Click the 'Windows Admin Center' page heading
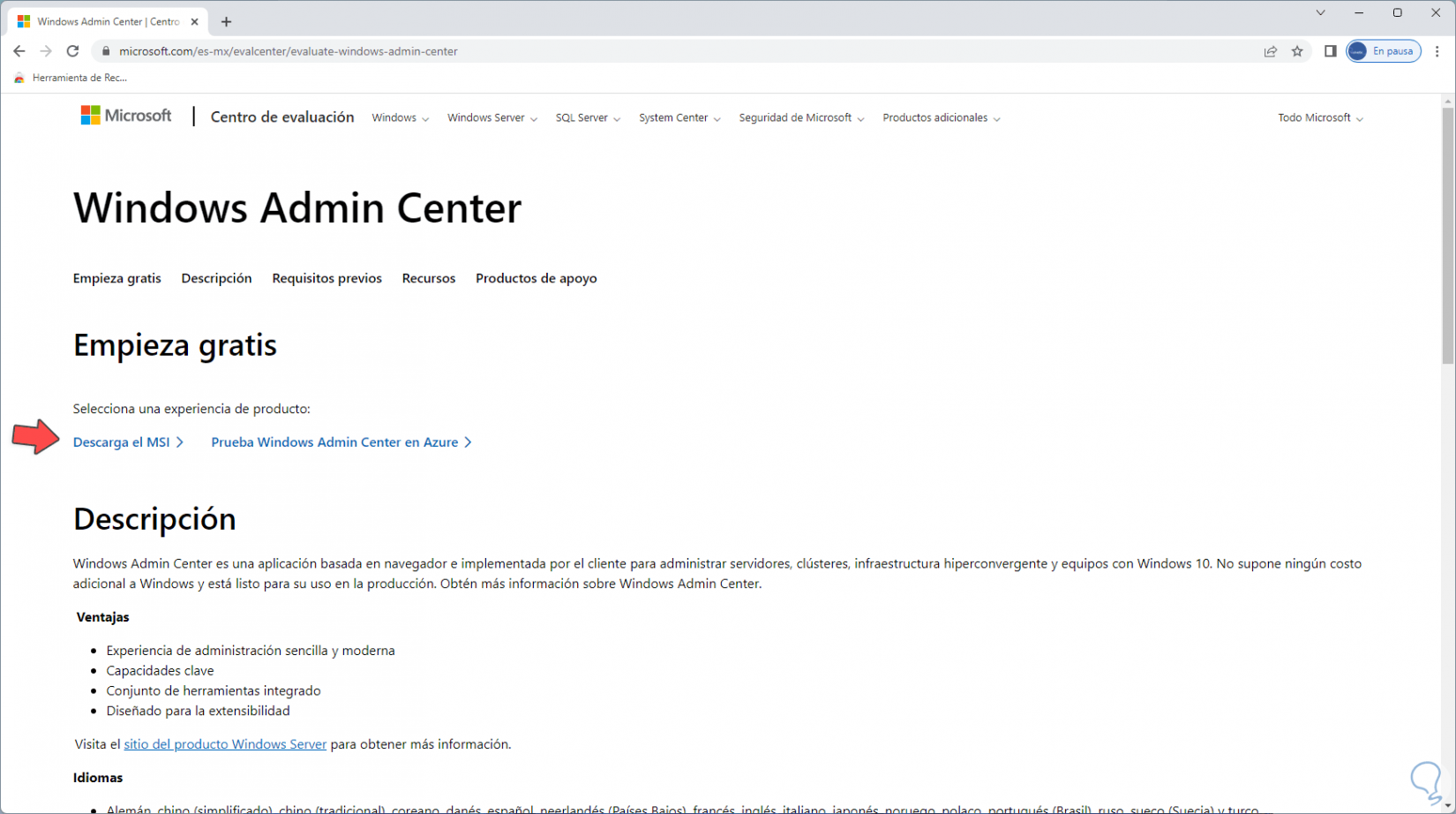The image size is (1456, 814). tap(297, 208)
